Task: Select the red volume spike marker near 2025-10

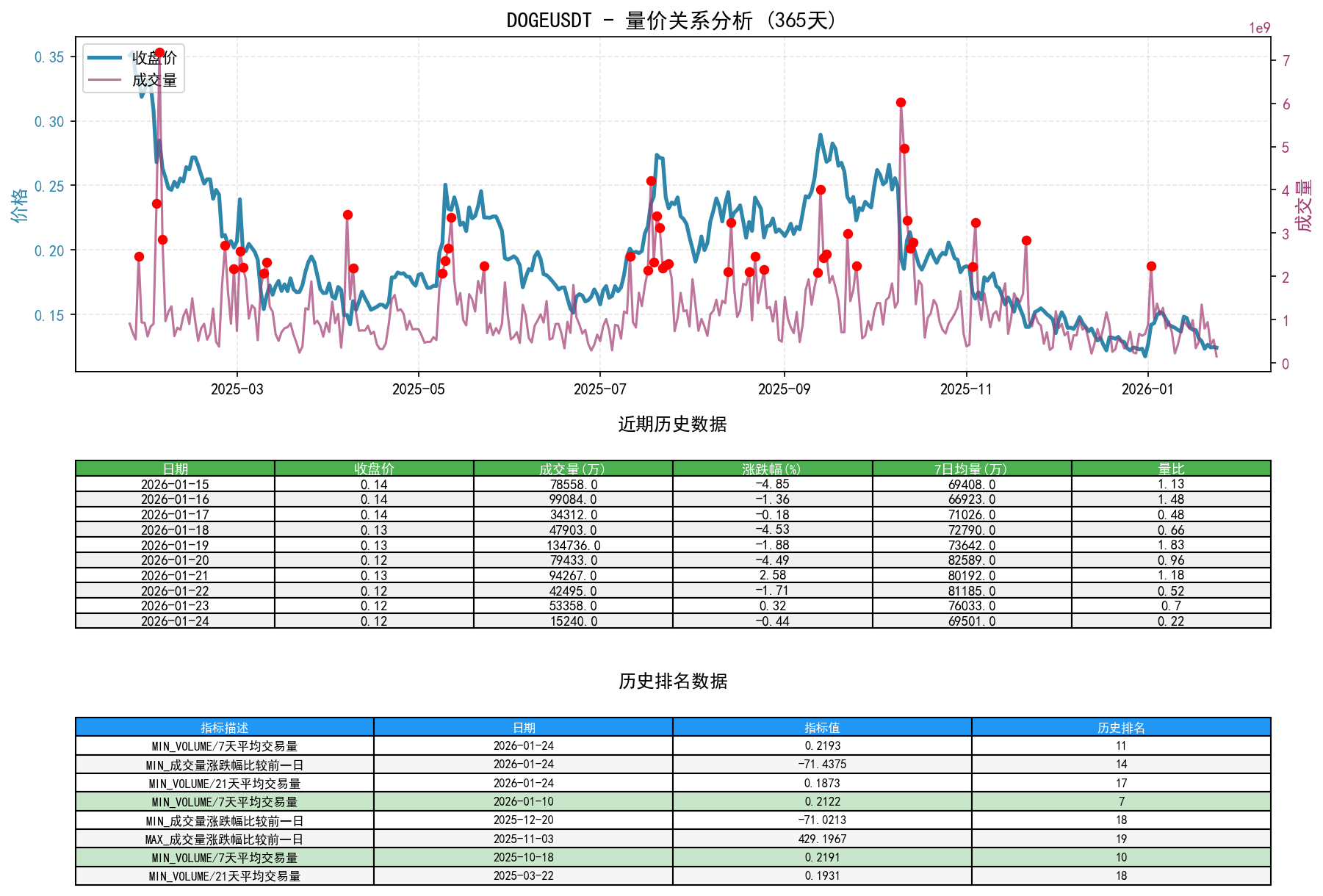Action: click(x=901, y=102)
